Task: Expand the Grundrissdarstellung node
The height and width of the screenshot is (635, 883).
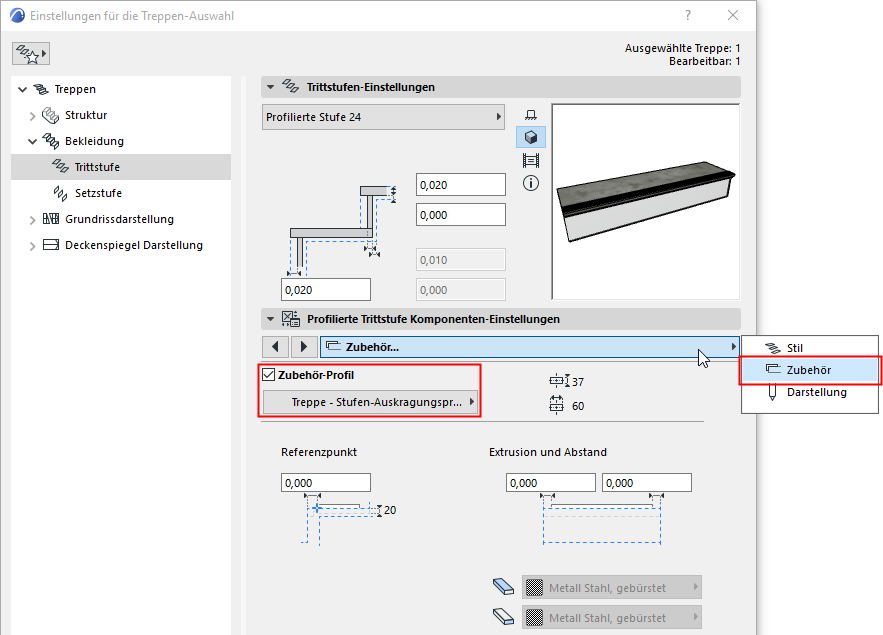Action: click(x=33, y=220)
